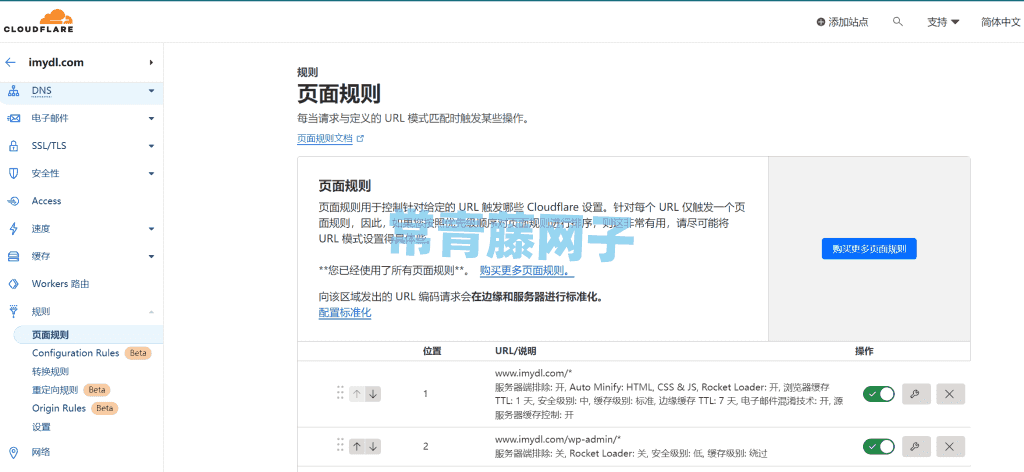Collapse the rules section arrow
Screen dimensions: 1024x472
152,312
